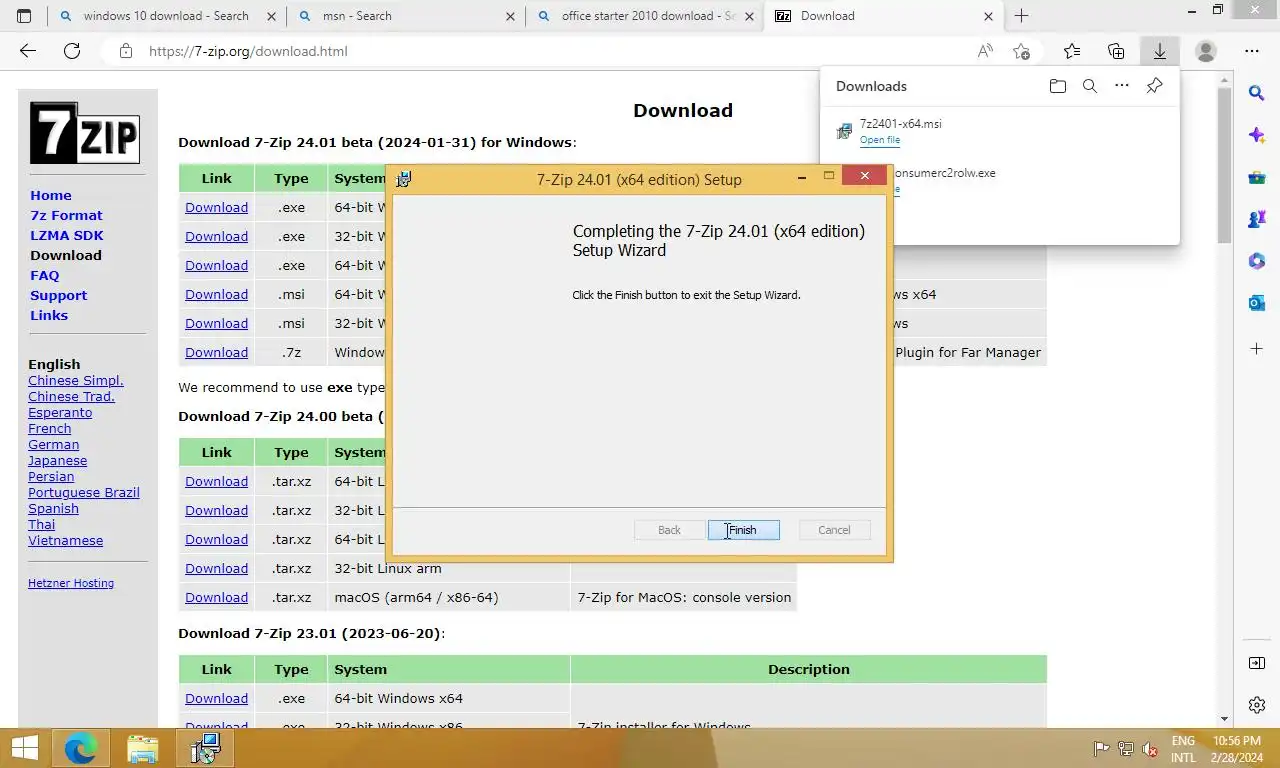
Task: Download macOS .tar.xz console version
Action: [216, 597]
